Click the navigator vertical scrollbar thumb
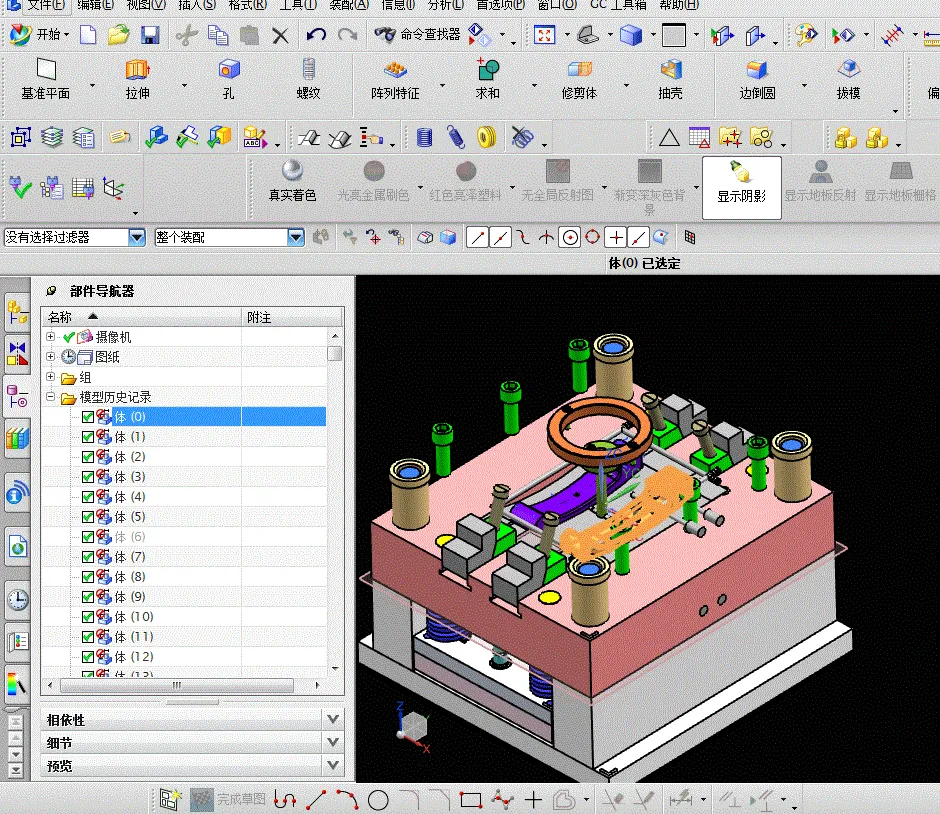 point(335,354)
